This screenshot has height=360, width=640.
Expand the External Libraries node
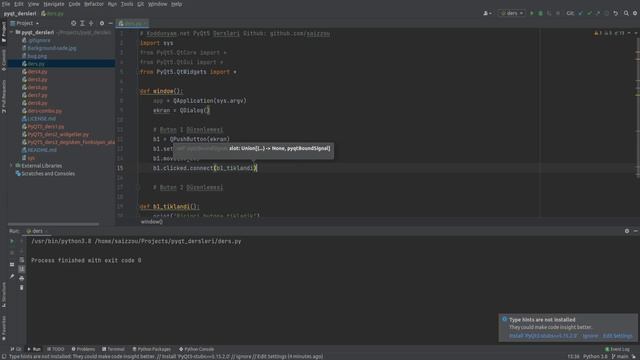[x=11, y=166]
